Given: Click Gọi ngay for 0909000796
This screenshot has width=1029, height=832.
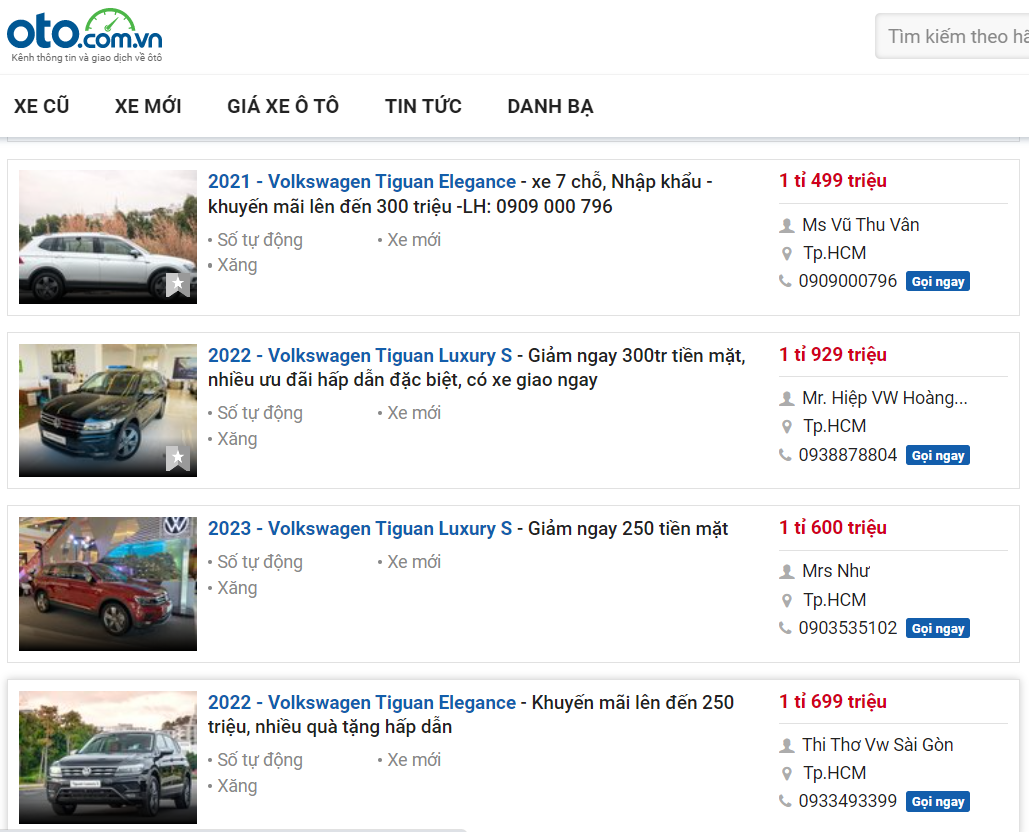Looking at the screenshot, I should click(938, 281).
